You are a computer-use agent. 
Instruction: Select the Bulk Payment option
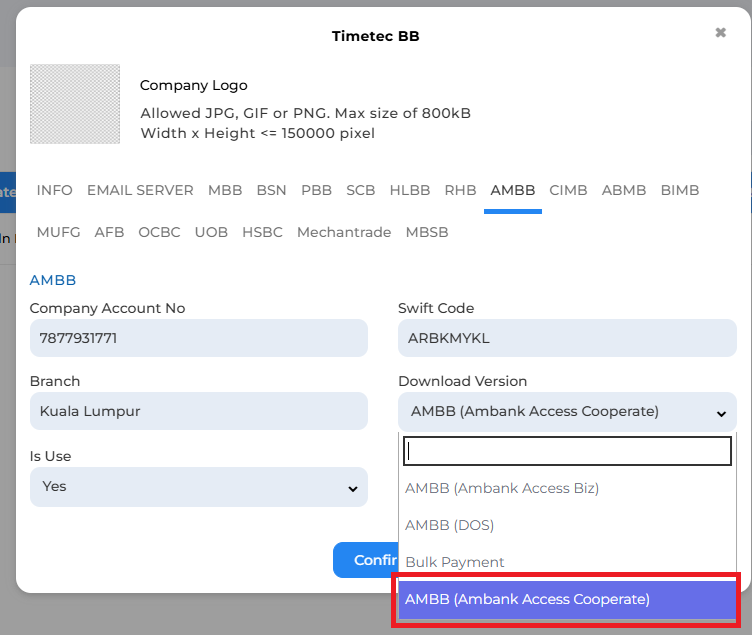click(x=567, y=562)
